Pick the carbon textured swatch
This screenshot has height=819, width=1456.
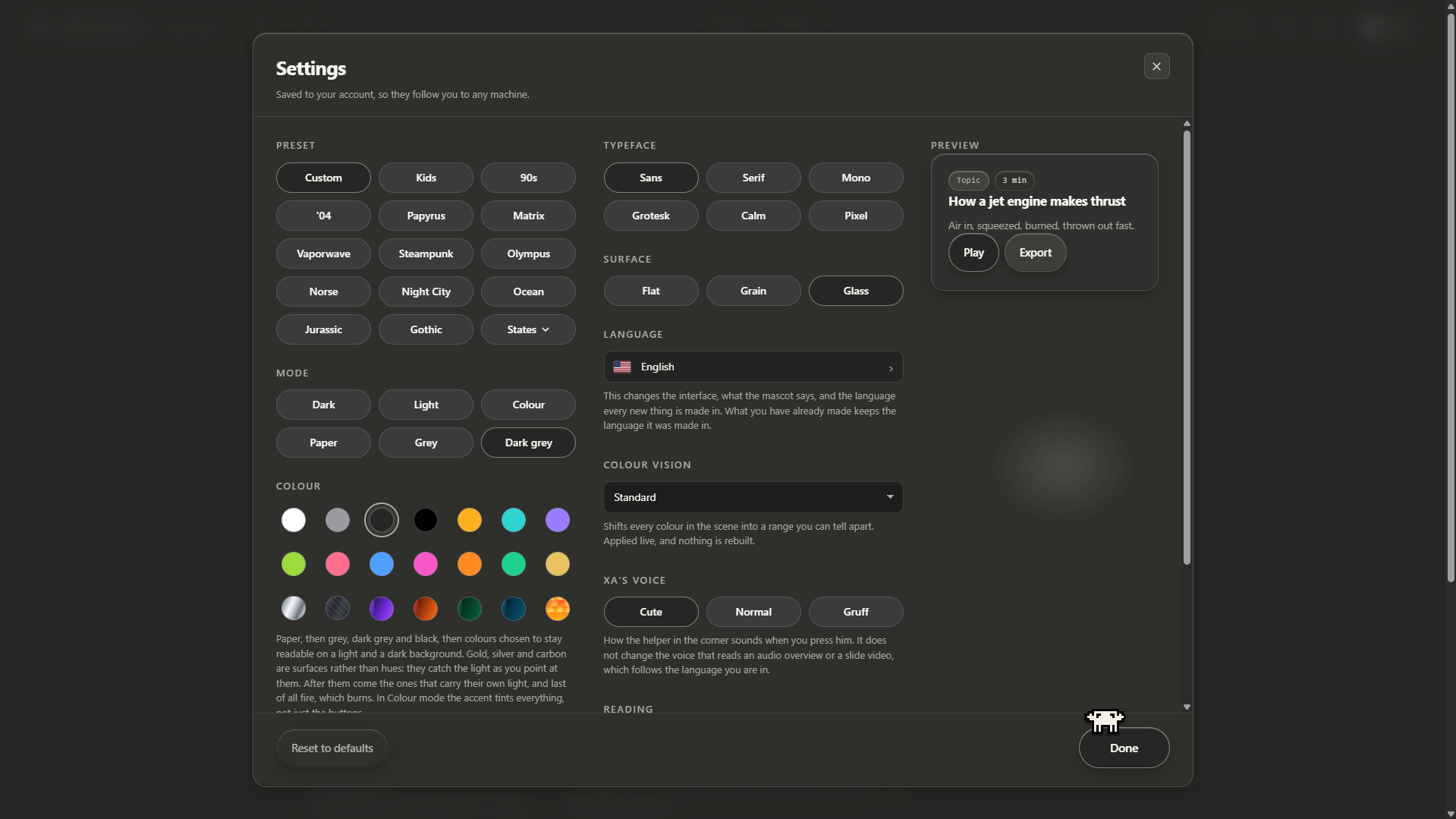(338, 608)
